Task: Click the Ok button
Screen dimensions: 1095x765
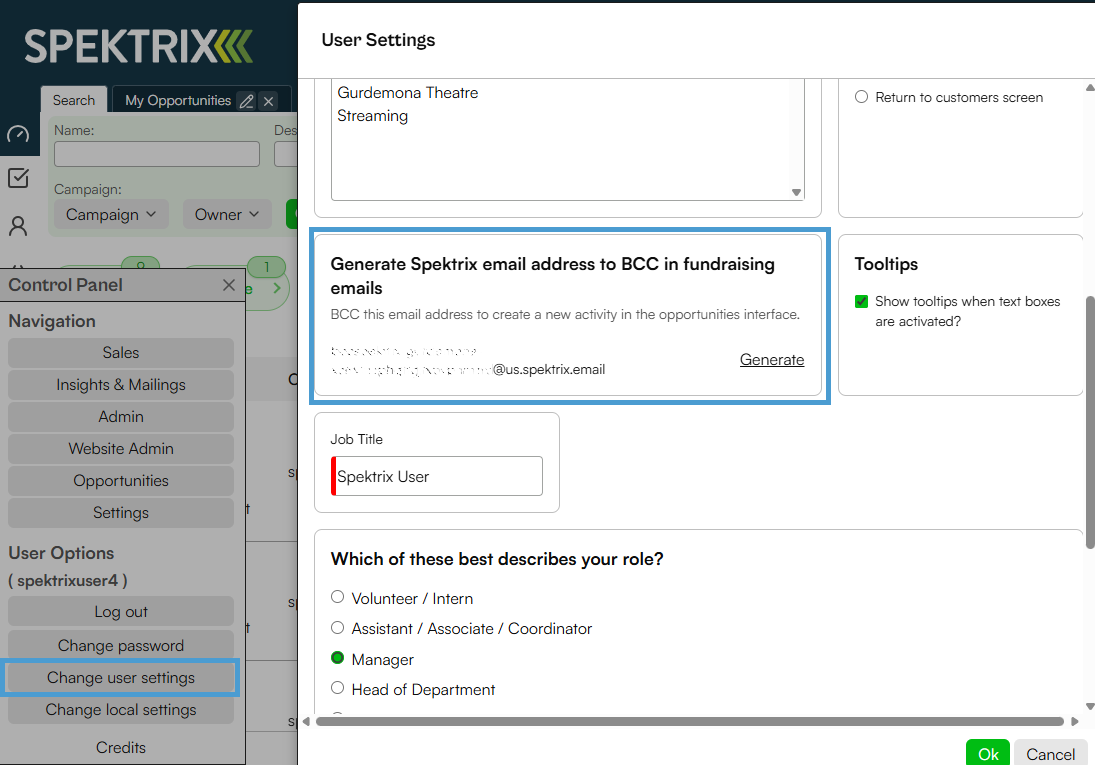Action: coord(988,753)
